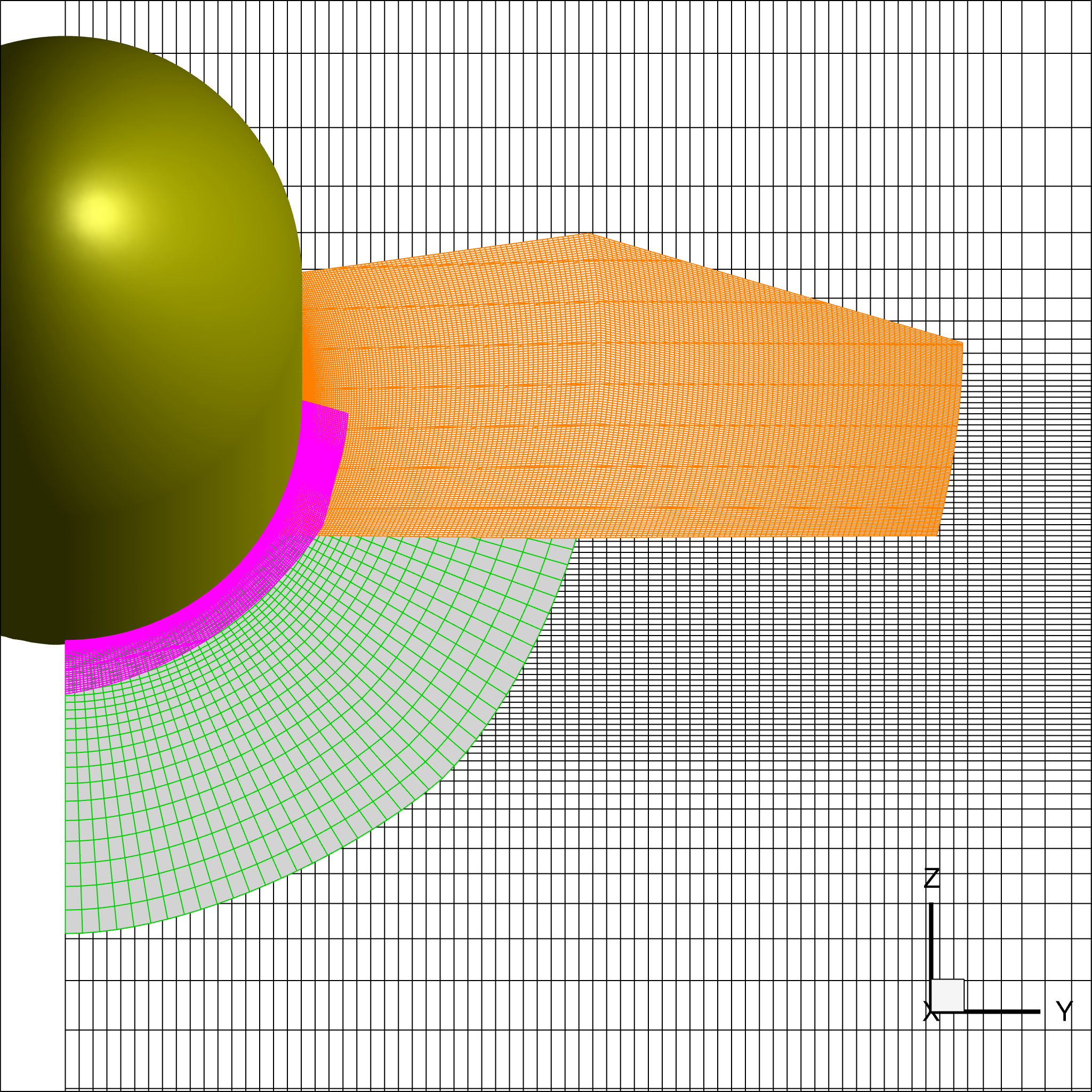Click the bright specular highlight on sphere

[x=100, y=214]
